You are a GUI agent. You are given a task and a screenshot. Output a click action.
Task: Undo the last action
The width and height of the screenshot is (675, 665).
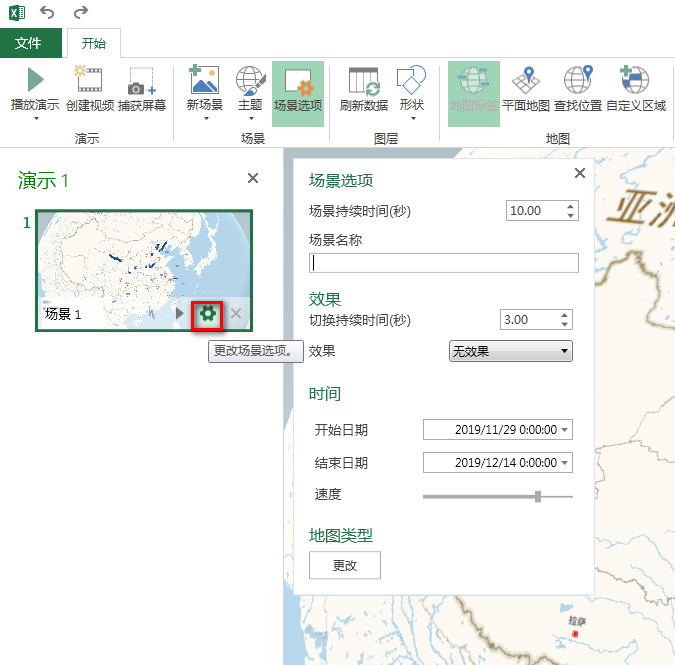47,12
